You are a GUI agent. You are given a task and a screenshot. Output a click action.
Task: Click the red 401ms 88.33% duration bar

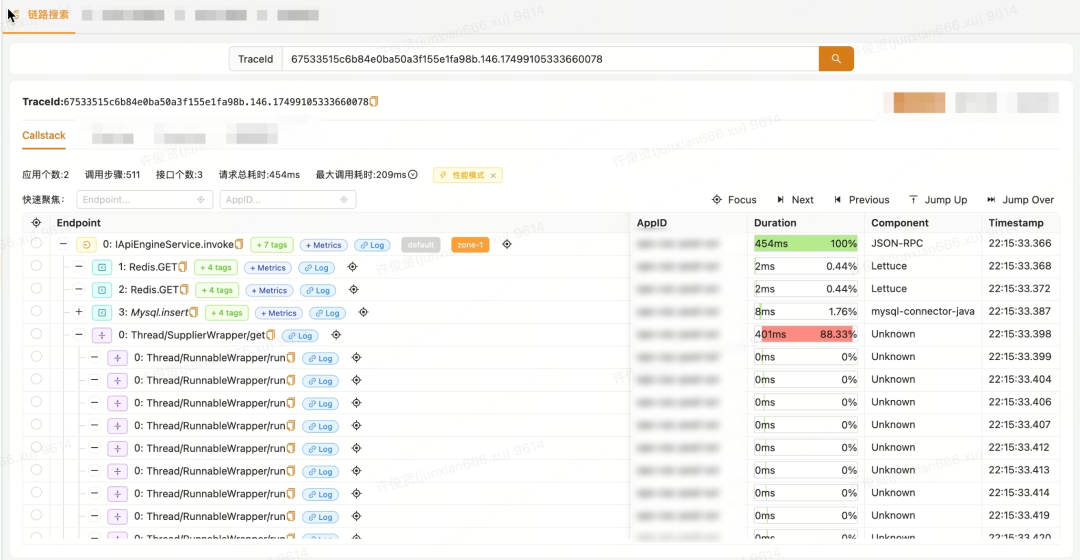coord(806,334)
